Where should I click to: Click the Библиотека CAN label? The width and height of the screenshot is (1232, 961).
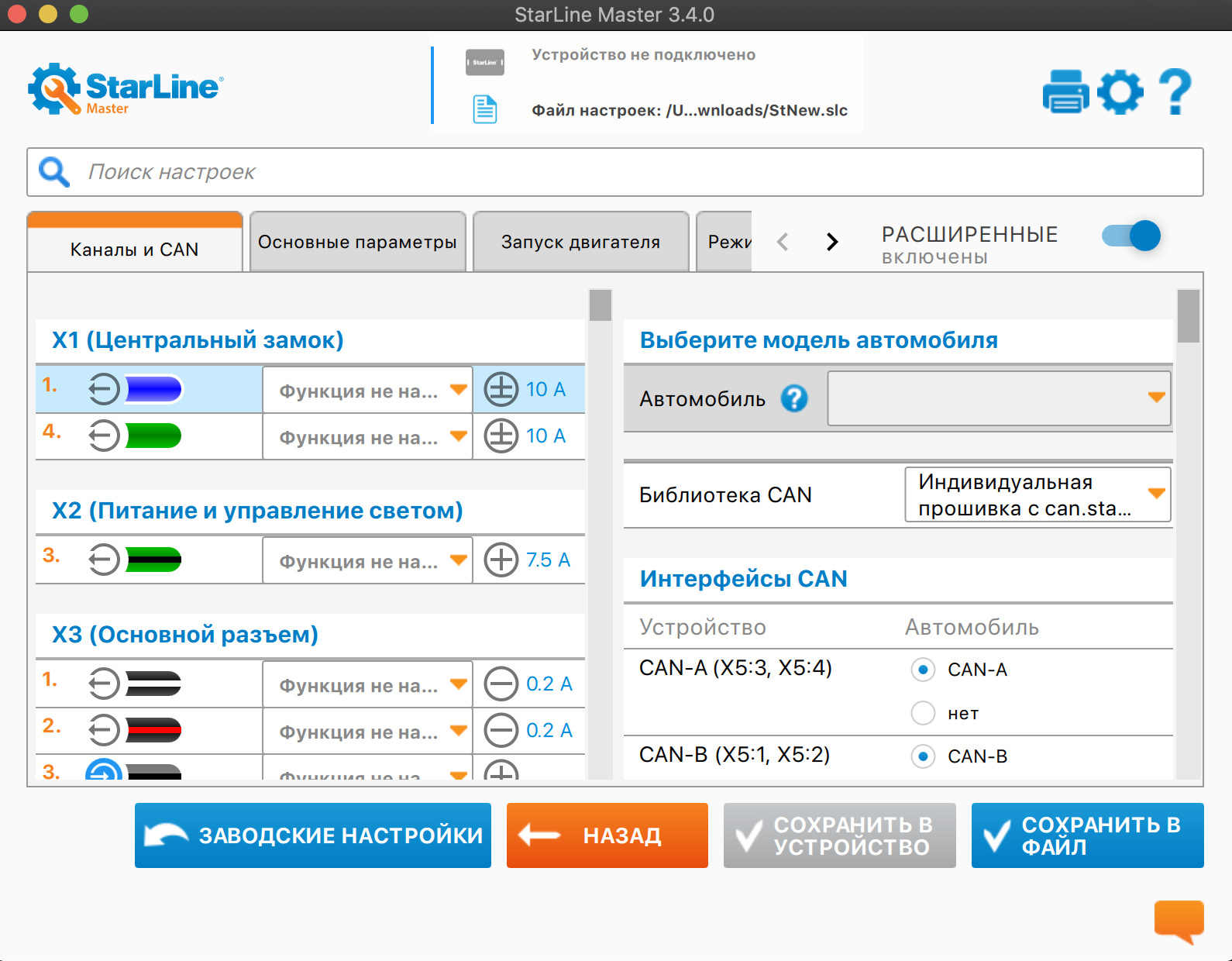coord(725,494)
